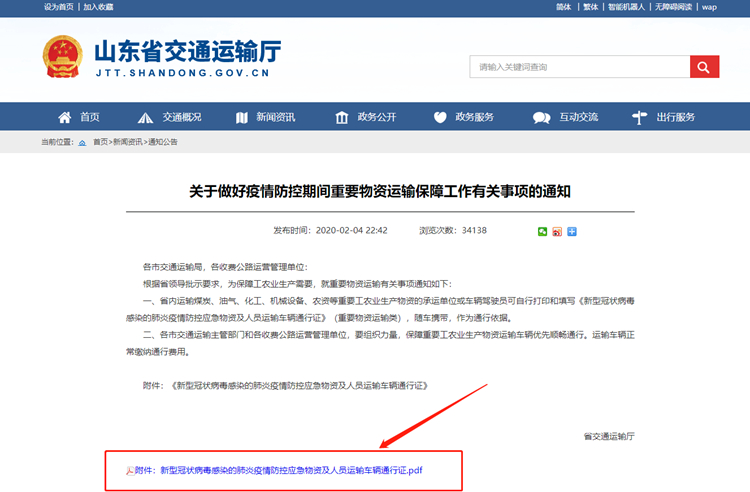
Task: Open the wap version link
Action: tap(709, 7)
